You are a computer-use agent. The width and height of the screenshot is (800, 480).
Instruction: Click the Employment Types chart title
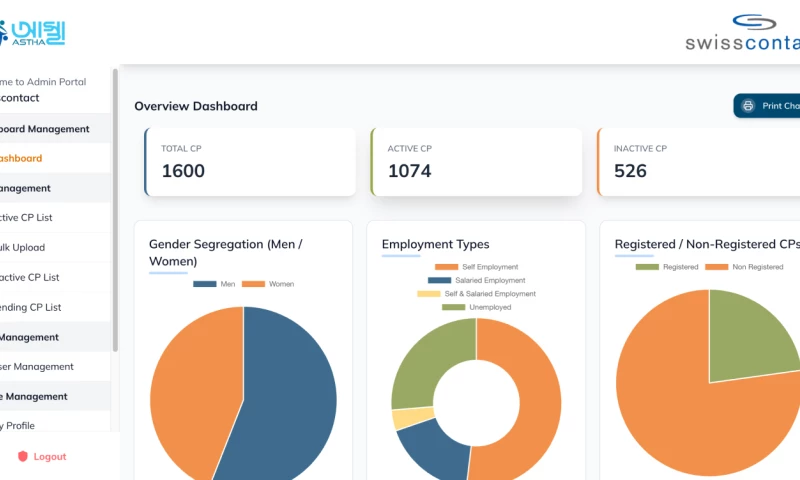[x=435, y=244]
